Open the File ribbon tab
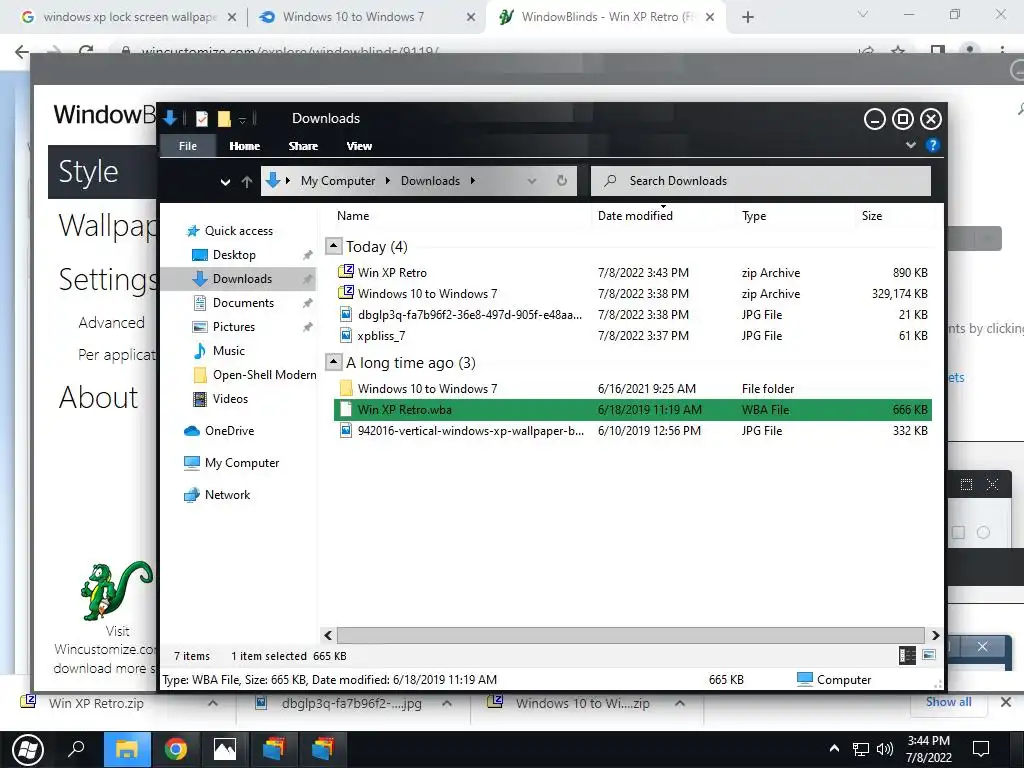 point(187,146)
